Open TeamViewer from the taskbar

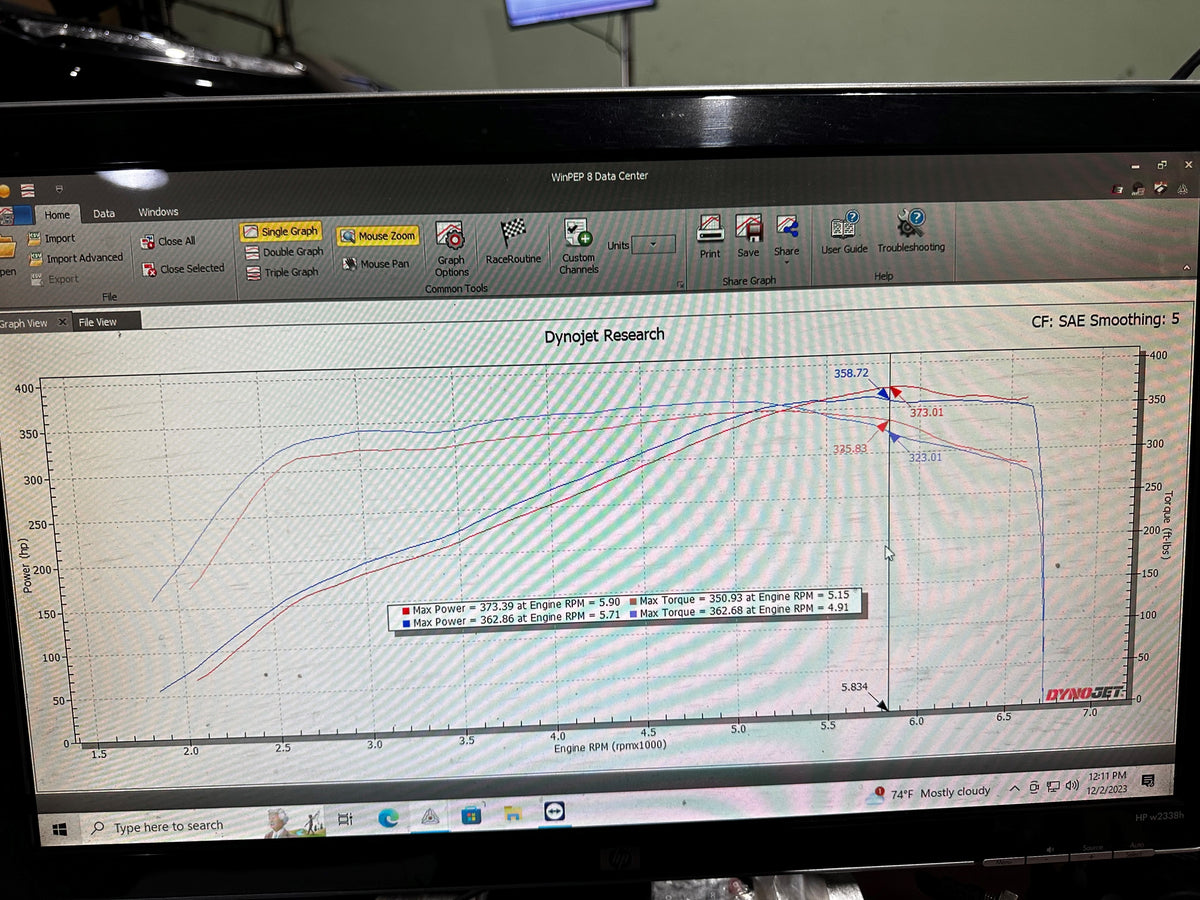click(x=554, y=812)
